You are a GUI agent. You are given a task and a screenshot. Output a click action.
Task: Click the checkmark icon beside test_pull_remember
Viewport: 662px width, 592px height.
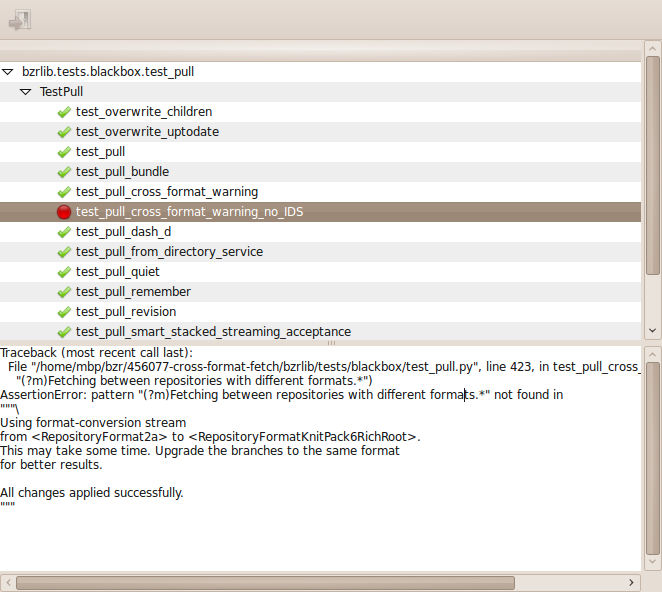64,292
